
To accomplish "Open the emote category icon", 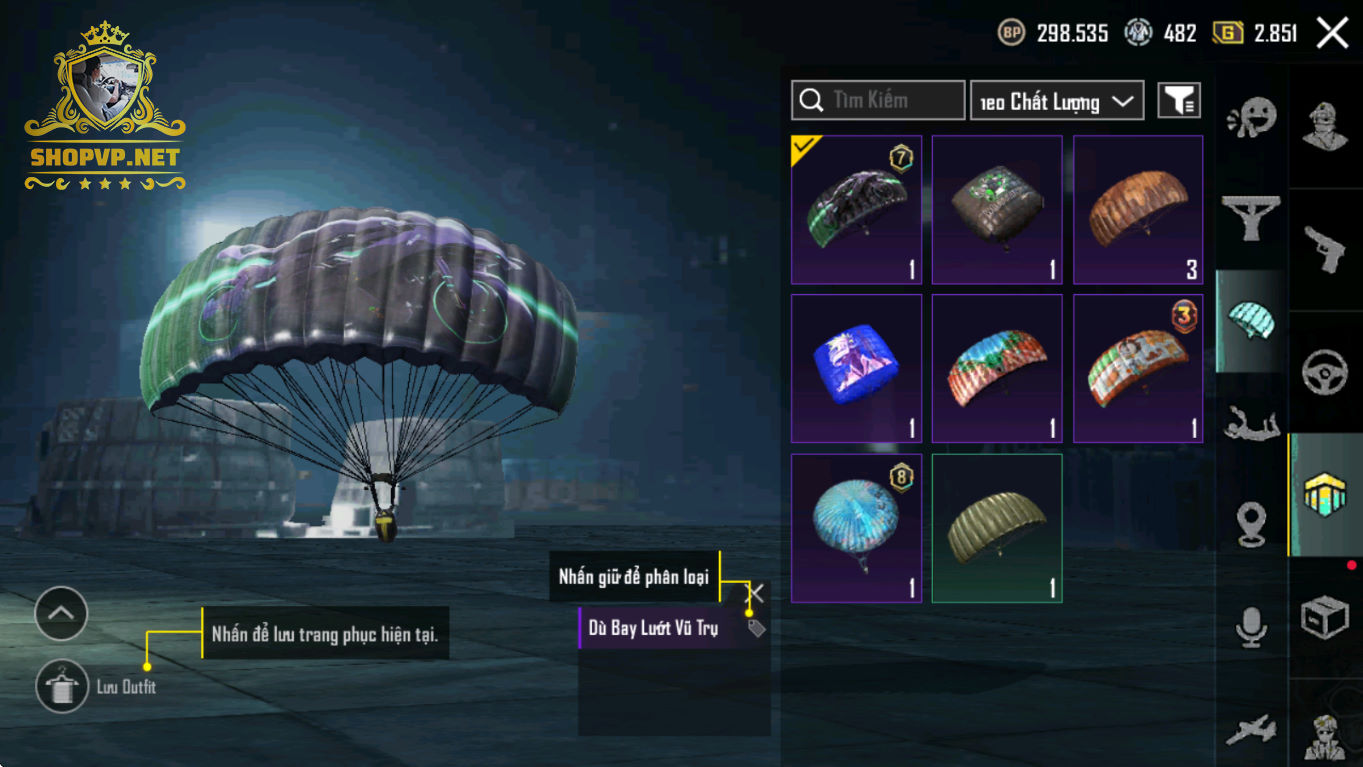I will coord(1251,117).
